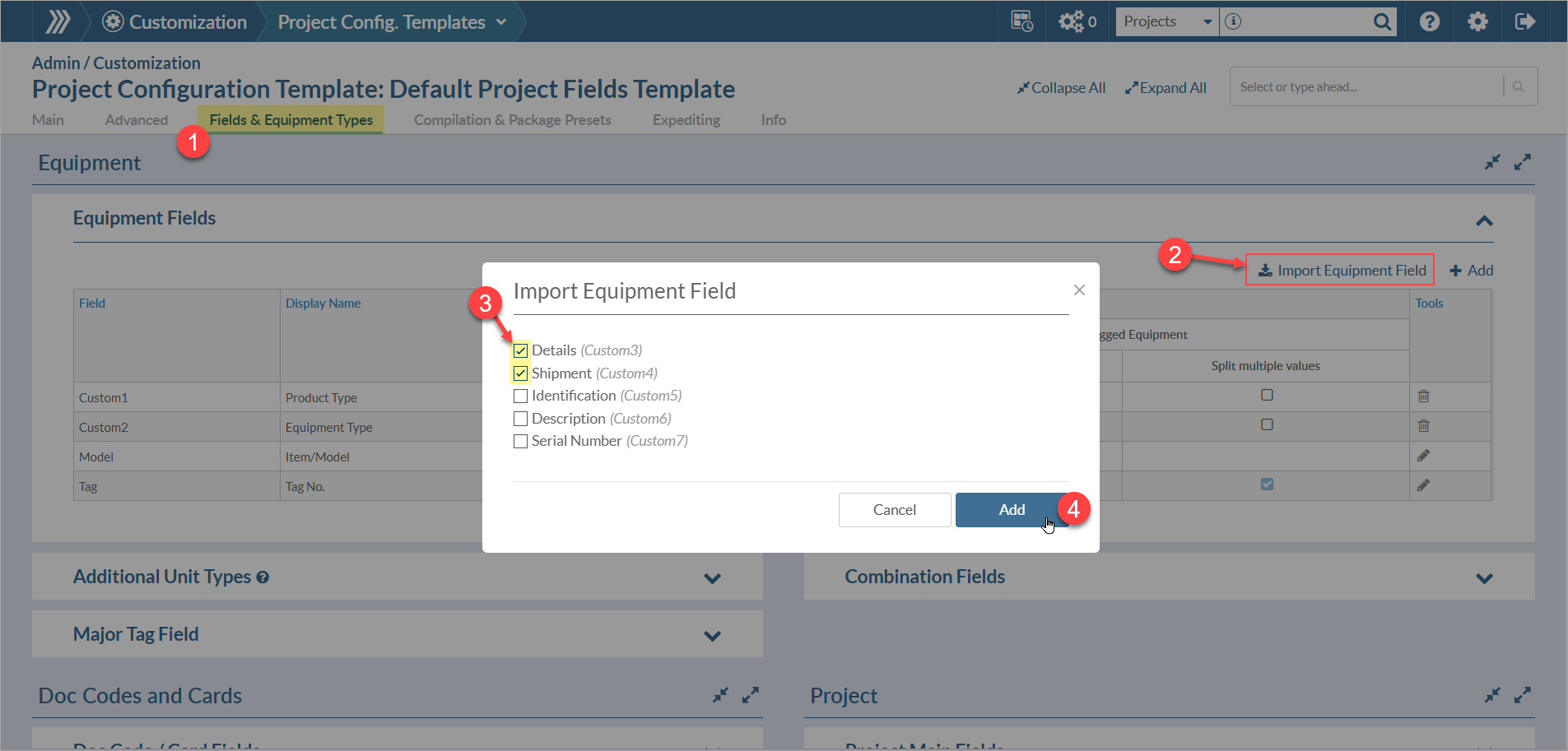Click the navigation chevrons menu icon

point(58,21)
